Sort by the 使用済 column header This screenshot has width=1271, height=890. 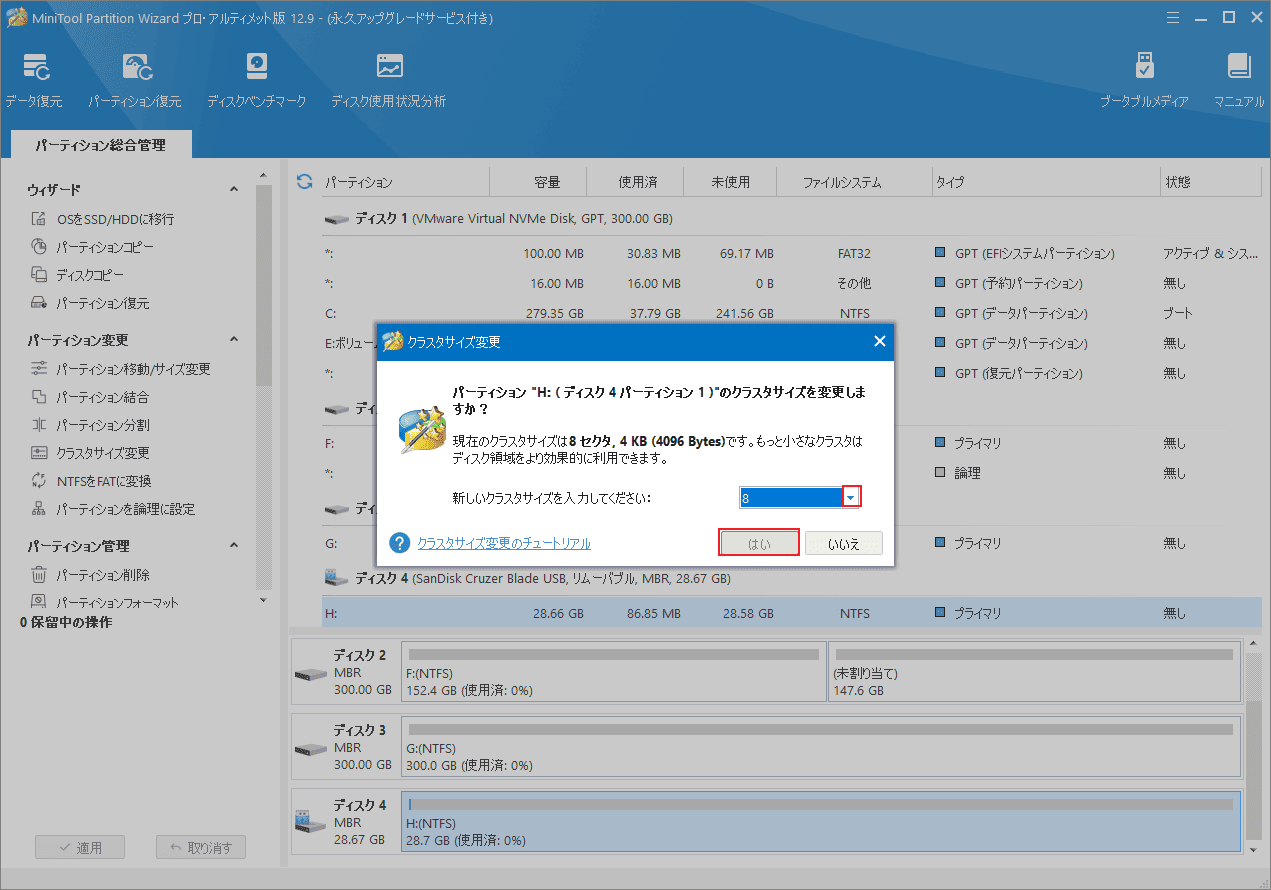(x=635, y=182)
